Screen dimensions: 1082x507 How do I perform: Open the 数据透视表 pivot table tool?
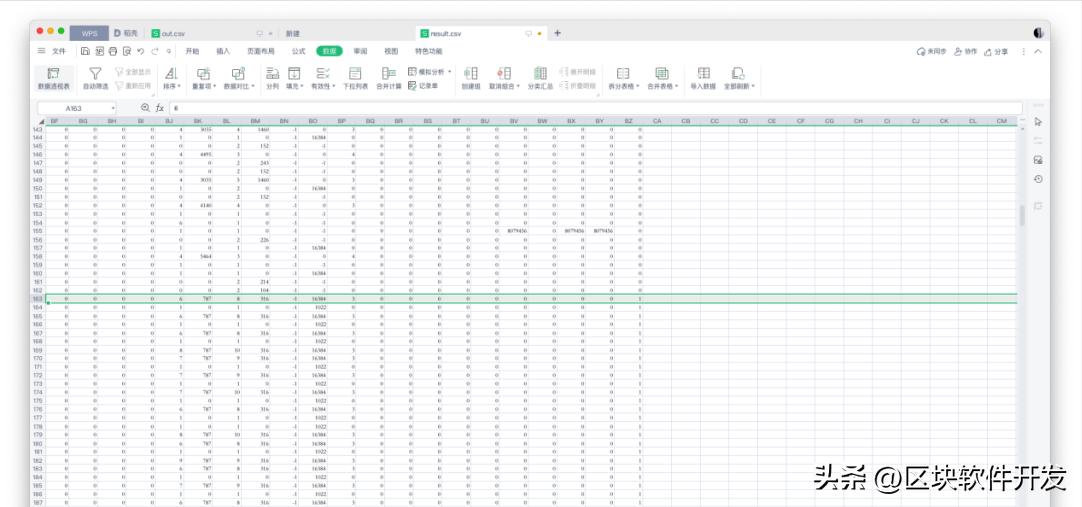click(53, 78)
